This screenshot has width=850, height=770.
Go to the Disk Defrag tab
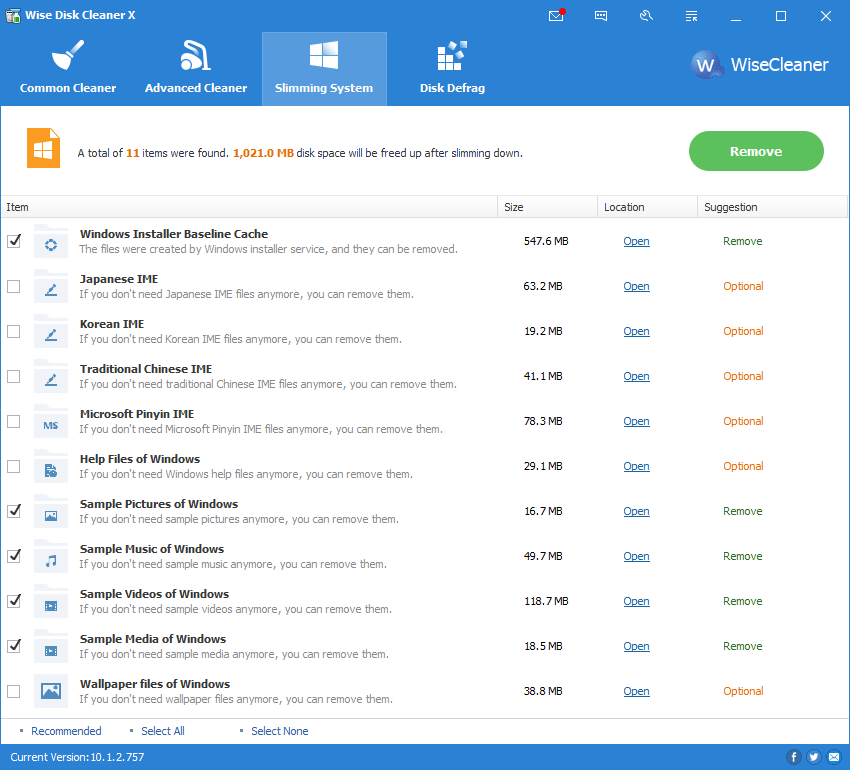[452, 69]
